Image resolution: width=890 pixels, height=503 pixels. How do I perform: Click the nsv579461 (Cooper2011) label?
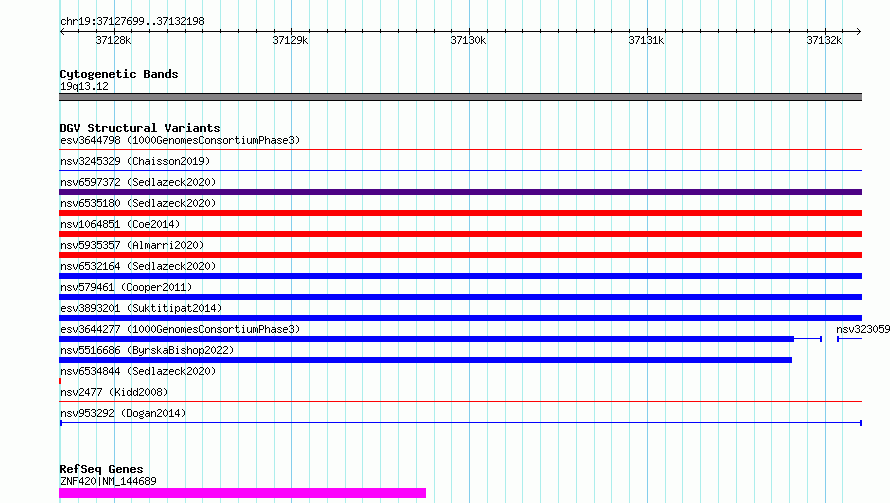click(x=126, y=287)
